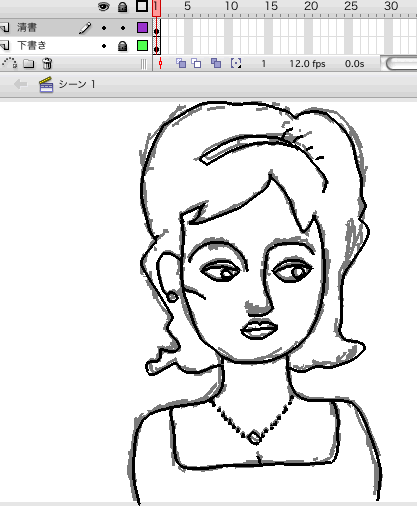The height and width of the screenshot is (506, 417).
Task: Click the purple outline color swatch of 清書
Action: 142,28
